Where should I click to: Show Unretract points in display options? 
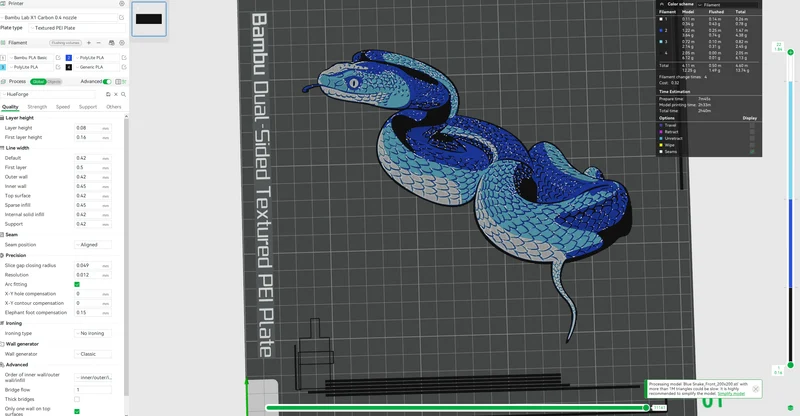(x=752, y=138)
